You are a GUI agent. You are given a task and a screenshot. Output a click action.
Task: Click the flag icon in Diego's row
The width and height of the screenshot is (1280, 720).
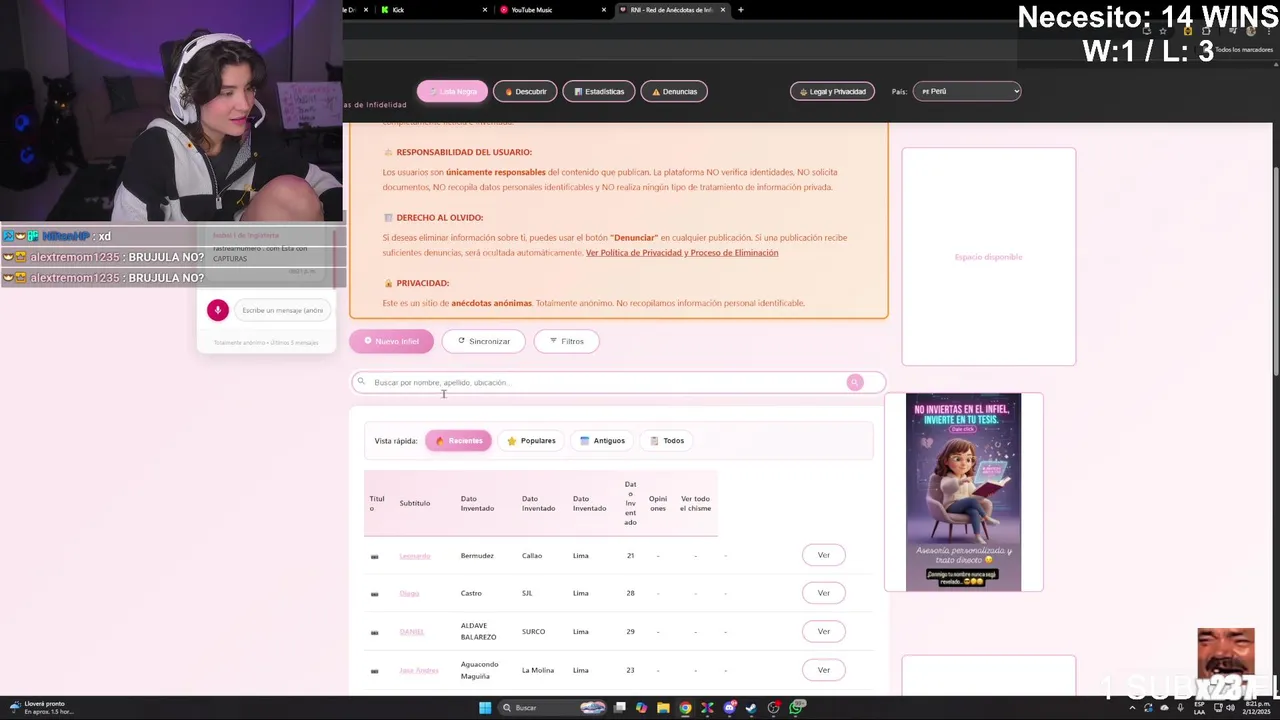pos(374,594)
